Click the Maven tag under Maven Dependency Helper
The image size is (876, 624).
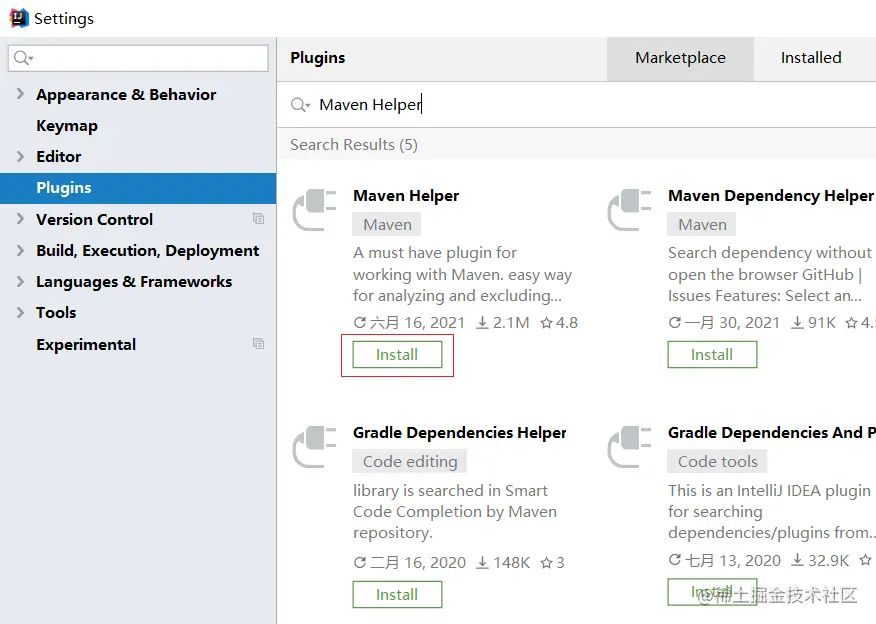point(702,225)
